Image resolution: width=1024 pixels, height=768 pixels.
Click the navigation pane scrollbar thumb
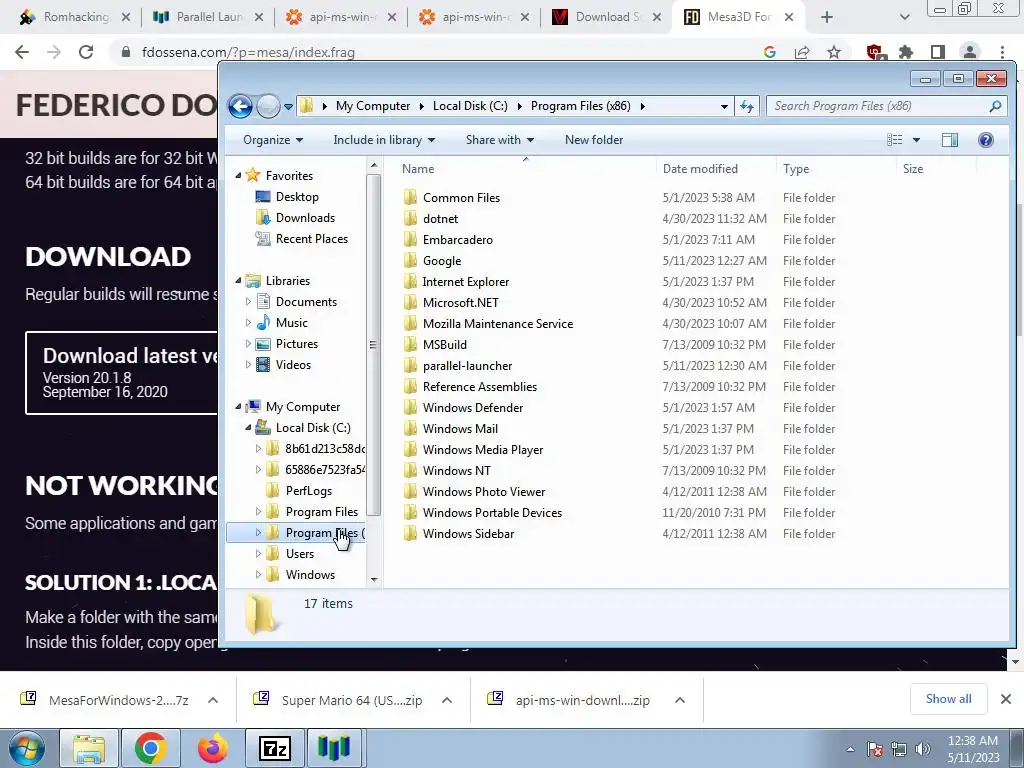(x=374, y=345)
